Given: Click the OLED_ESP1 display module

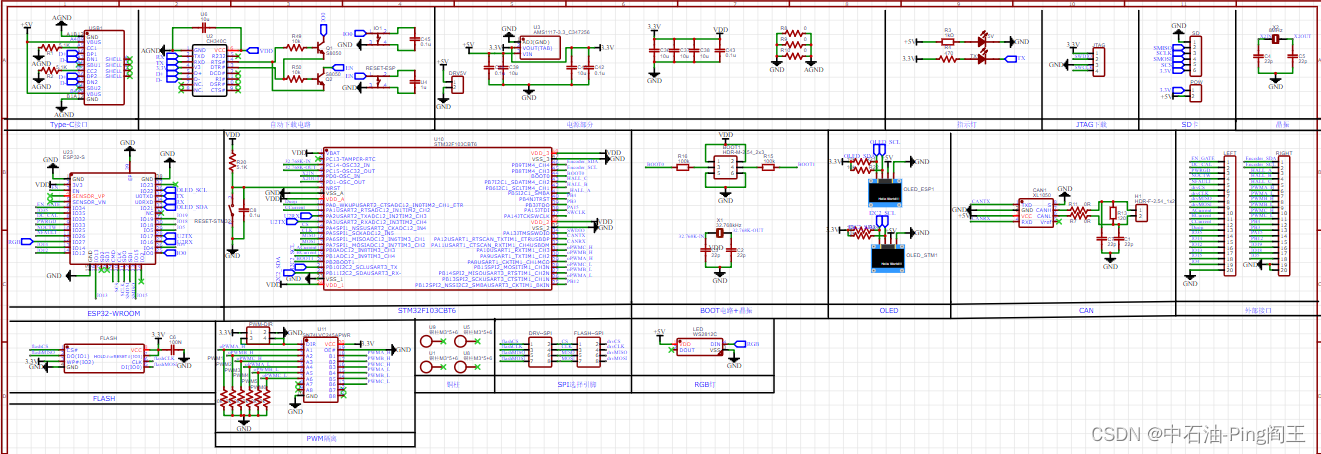Looking at the screenshot, I should tap(884, 188).
